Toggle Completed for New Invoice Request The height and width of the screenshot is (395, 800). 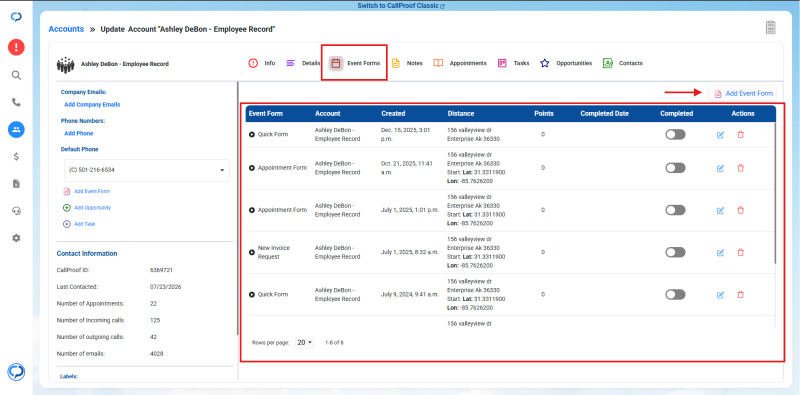675,252
